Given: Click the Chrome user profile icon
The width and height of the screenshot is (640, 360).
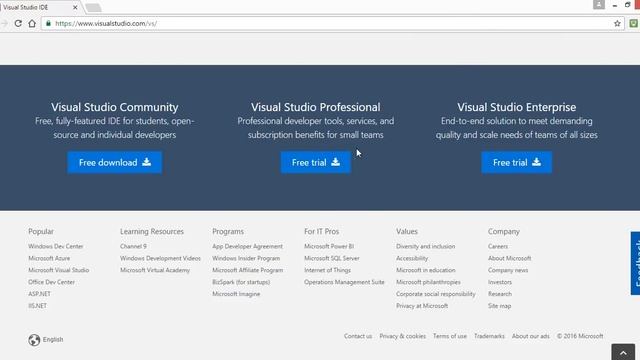Looking at the screenshot, I should click(599, 4).
